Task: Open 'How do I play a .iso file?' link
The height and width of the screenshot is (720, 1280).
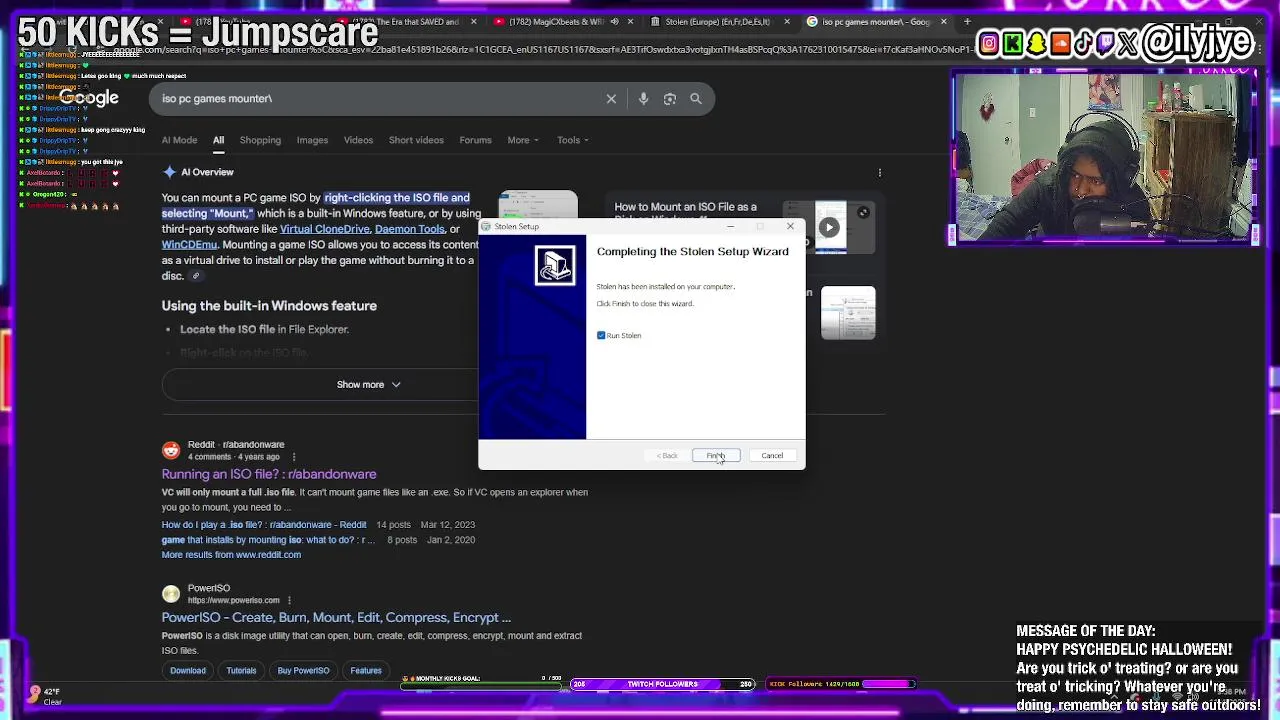Action: coord(264,525)
